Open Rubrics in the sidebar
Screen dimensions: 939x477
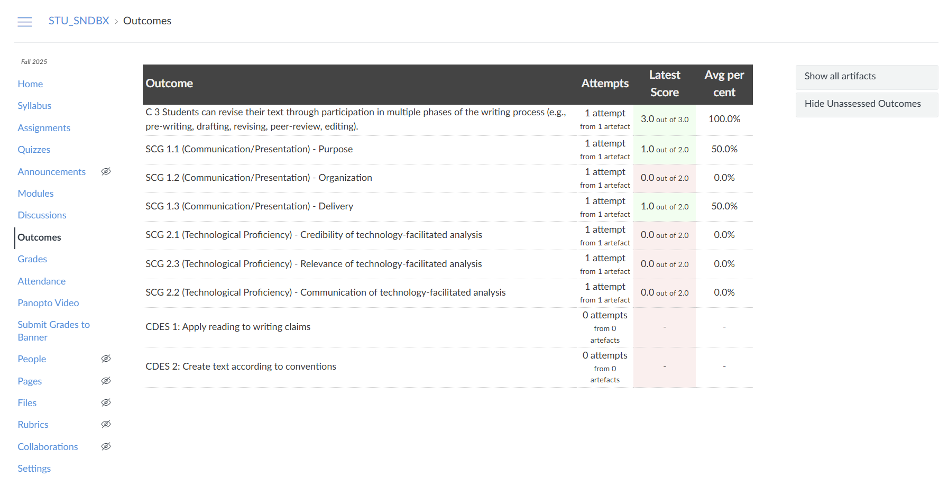pyautogui.click(x=33, y=425)
